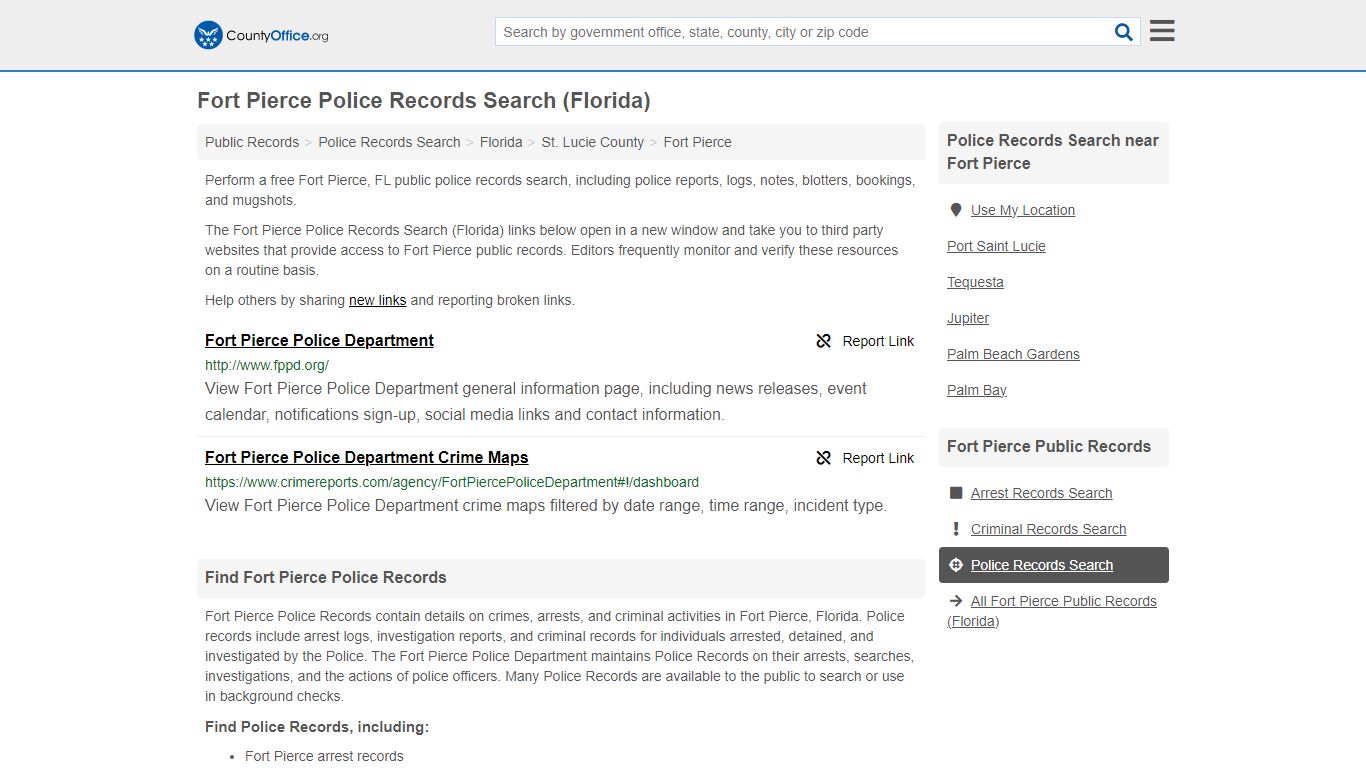Viewport: 1366px width, 768px height.
Task: Click Police Records Search near Fort Pierce heading
Action: (1053, 152)
